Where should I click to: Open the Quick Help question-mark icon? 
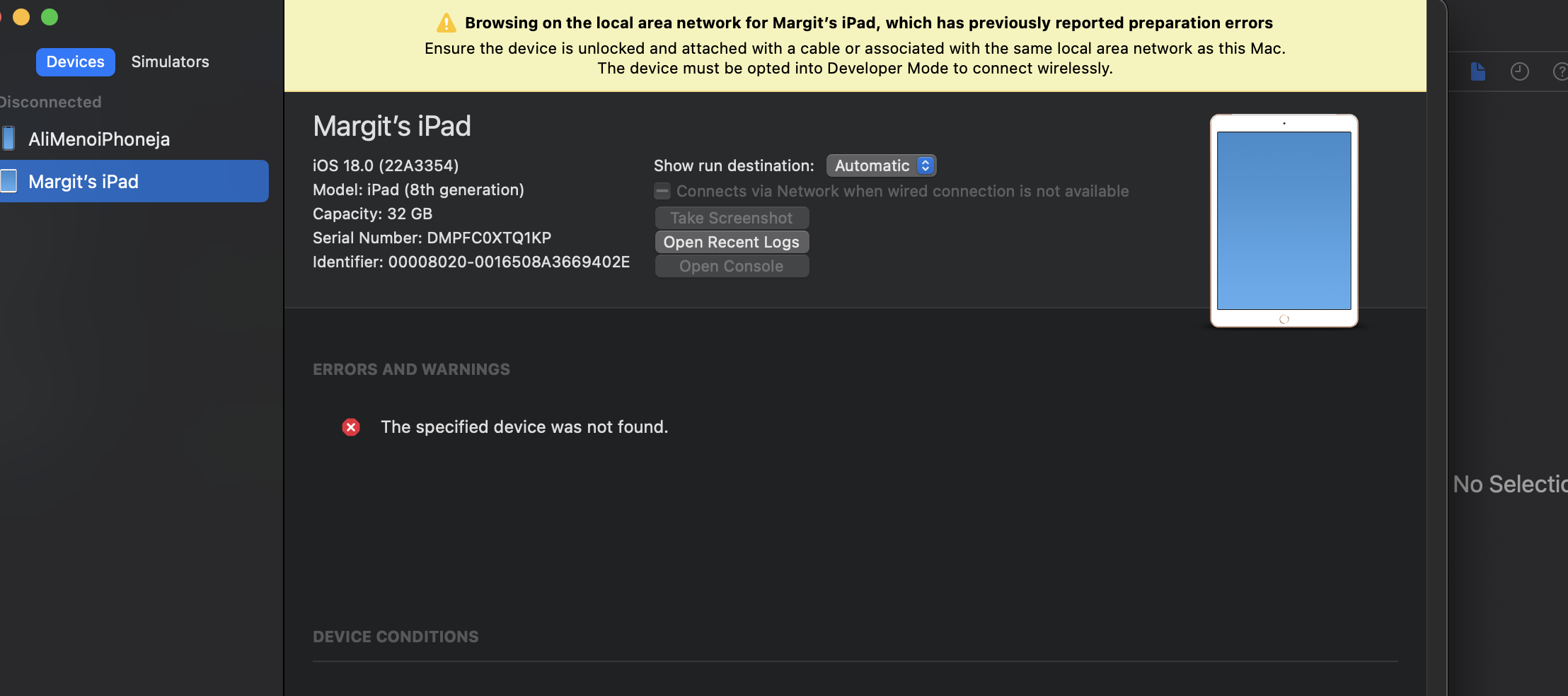pos(1560,71)
